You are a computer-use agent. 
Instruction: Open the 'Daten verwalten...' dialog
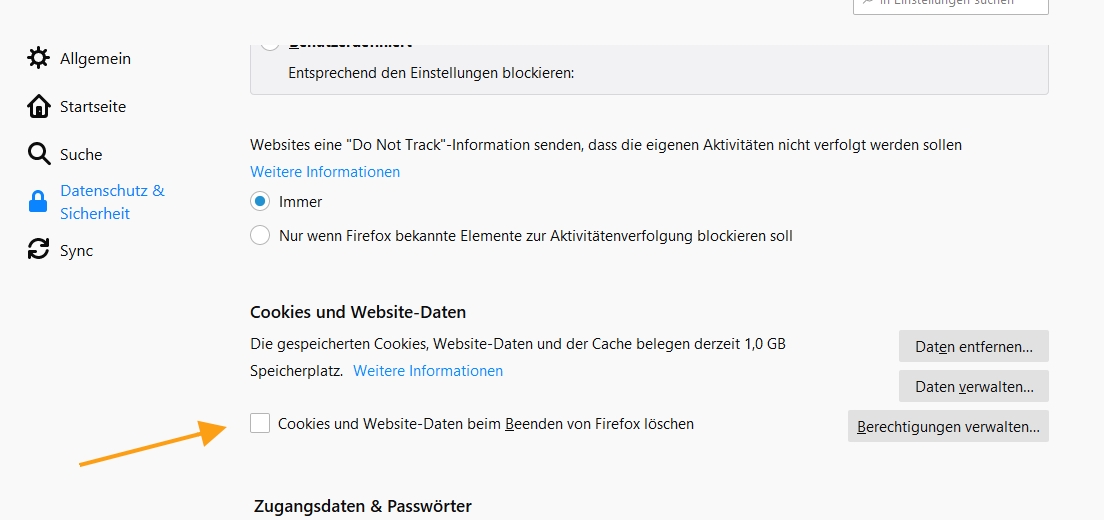pos(973,386)
